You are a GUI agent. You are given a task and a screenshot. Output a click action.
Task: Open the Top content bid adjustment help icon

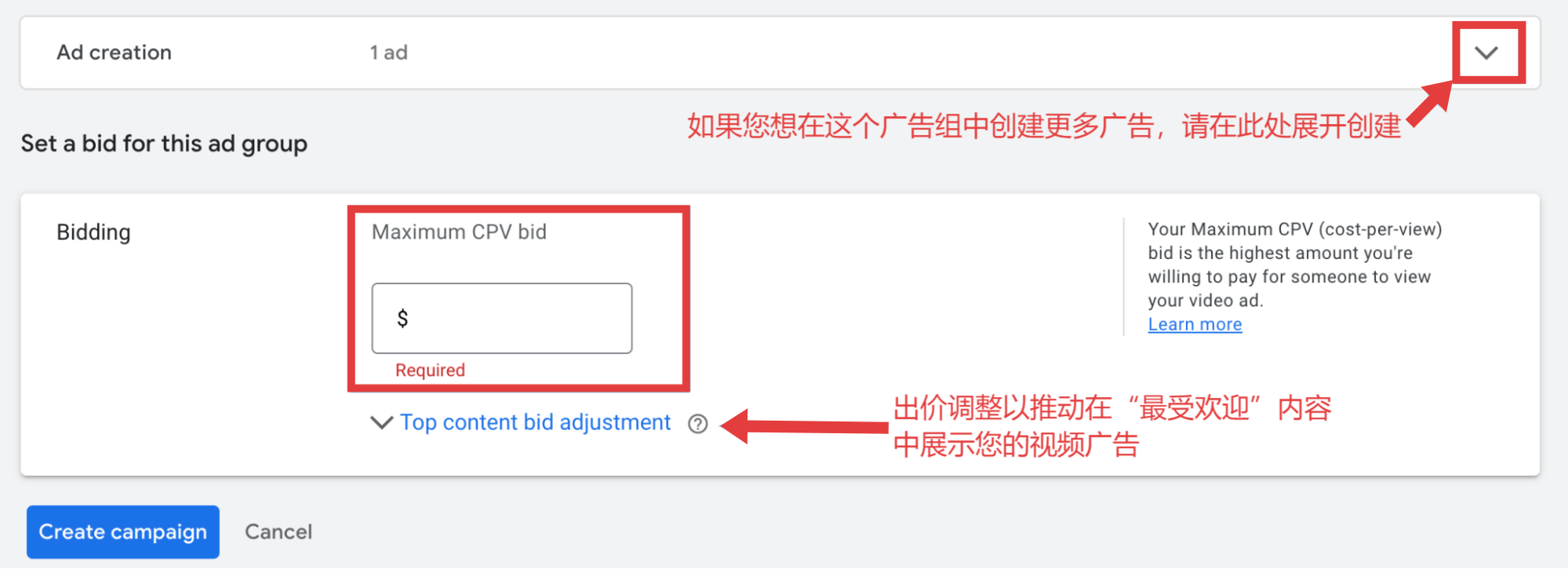698,424
